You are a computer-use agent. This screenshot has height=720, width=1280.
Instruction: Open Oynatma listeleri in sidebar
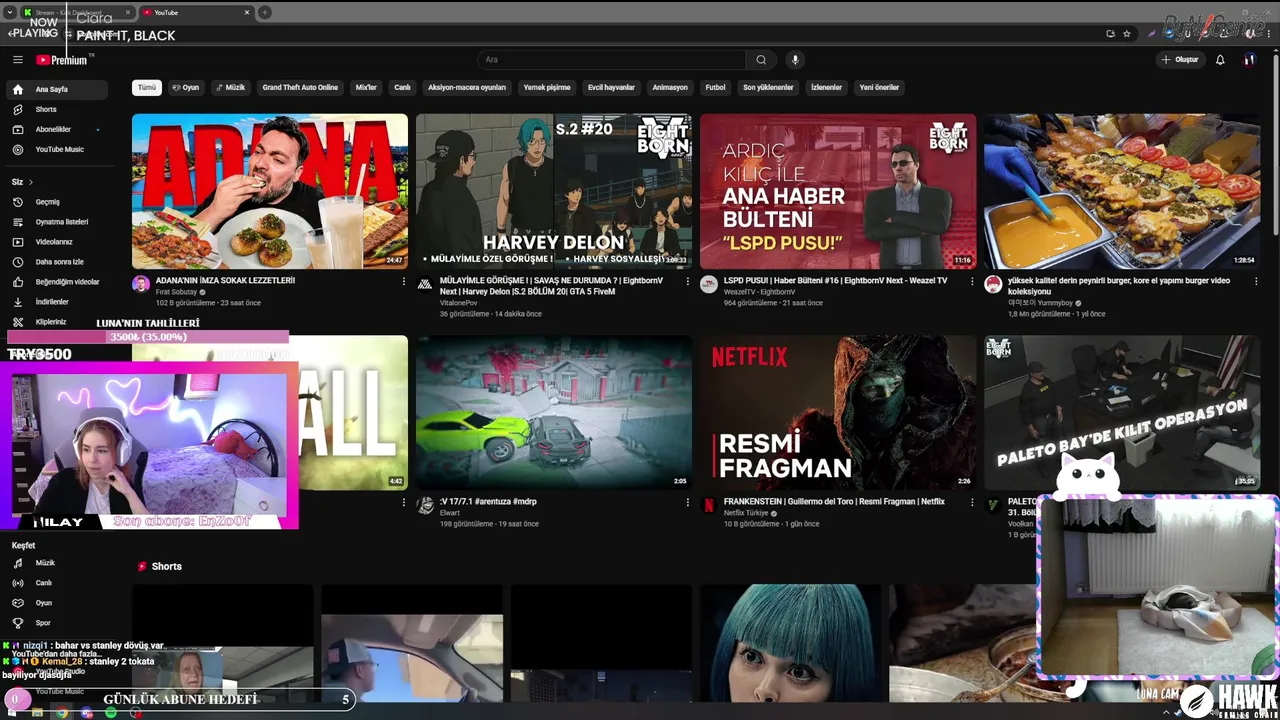(57, 222)
